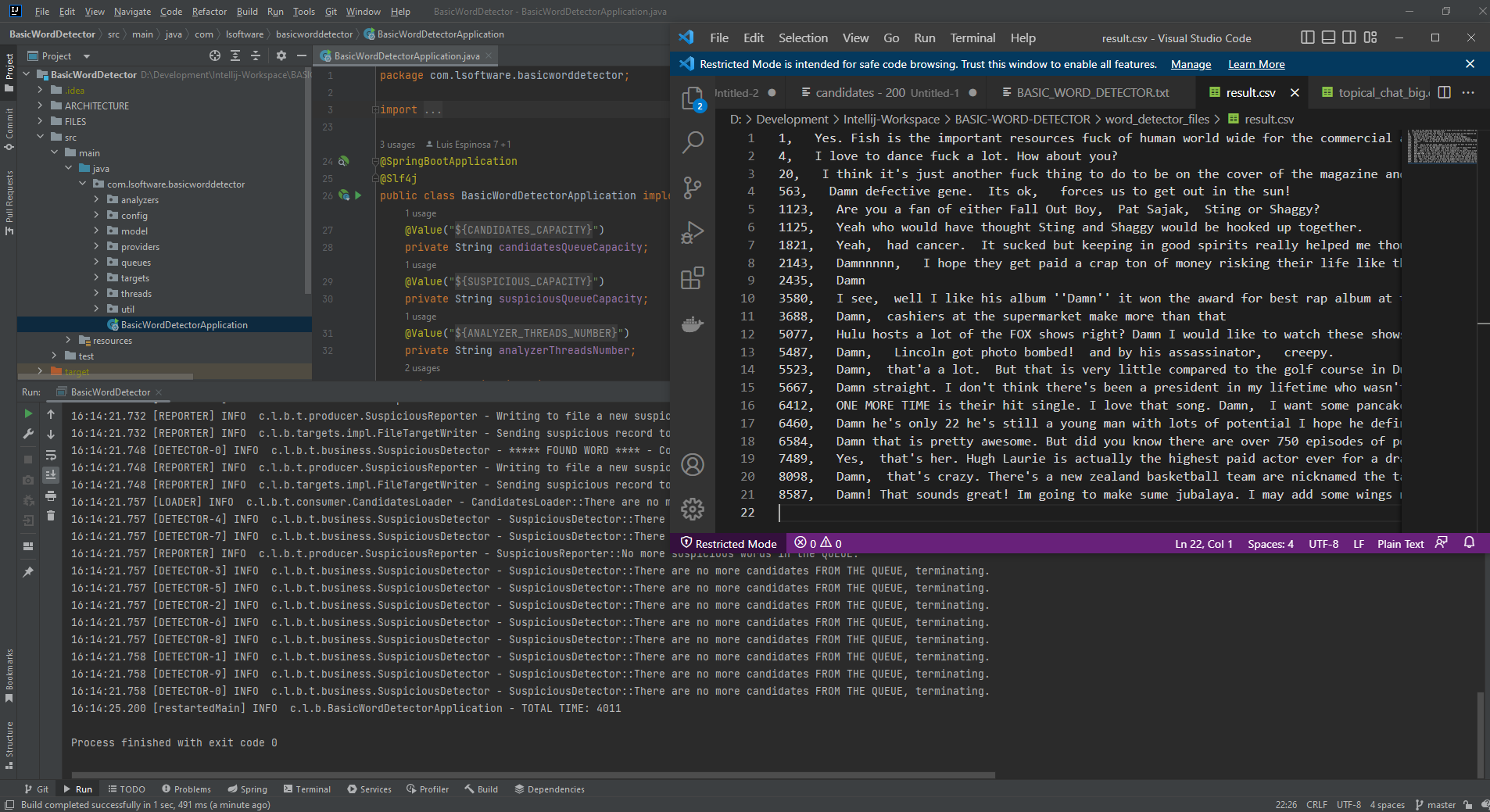Click Manage to trust this window

(x=1189, y=64)
